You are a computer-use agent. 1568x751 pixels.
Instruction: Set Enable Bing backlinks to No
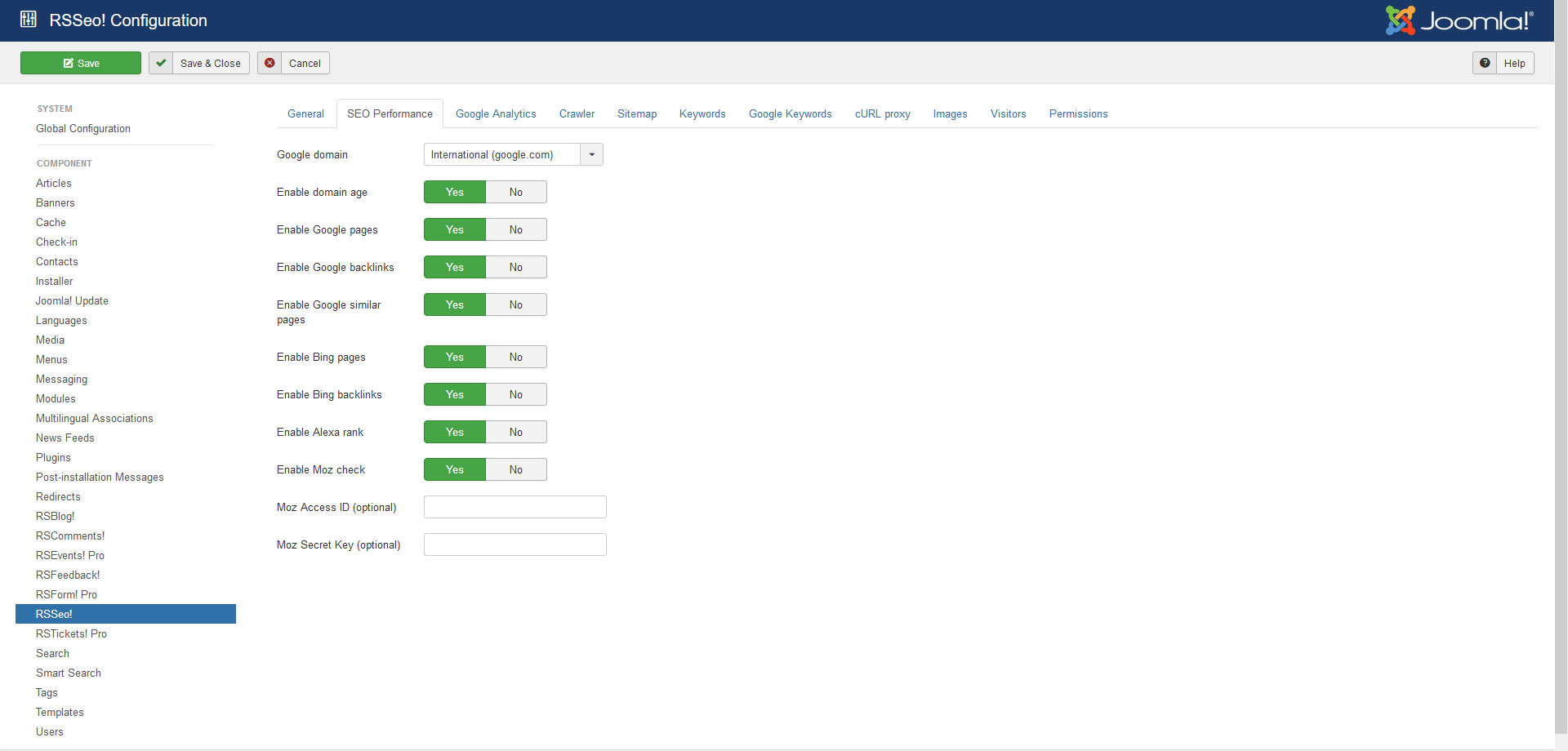[x=516, y=394]
